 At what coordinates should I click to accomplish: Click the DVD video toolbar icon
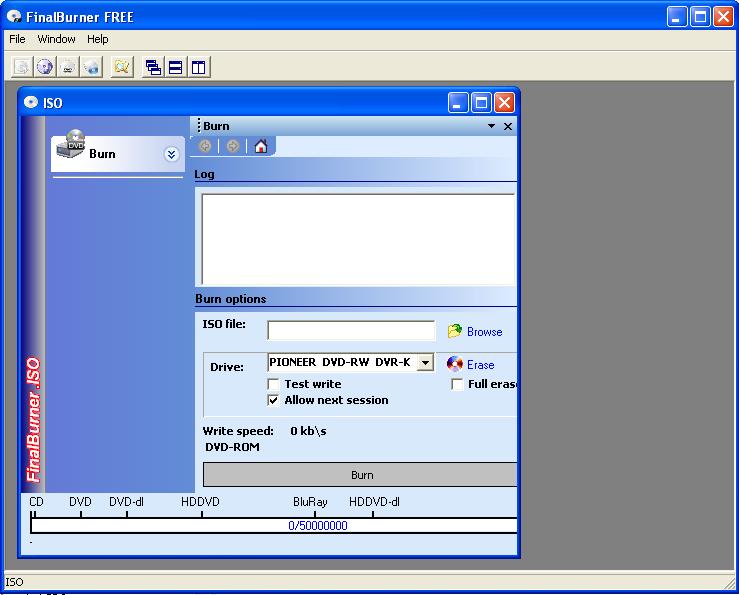tap(68, 67)
